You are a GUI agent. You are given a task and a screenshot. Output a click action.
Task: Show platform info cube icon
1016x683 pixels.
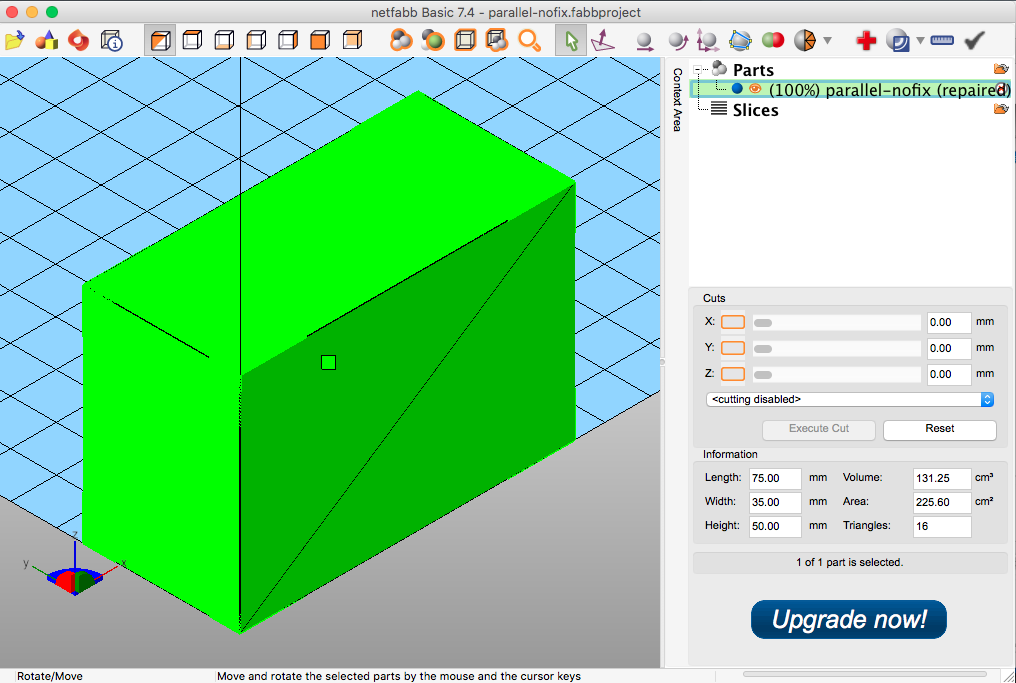pyautogui.click(x=111, y=40)
